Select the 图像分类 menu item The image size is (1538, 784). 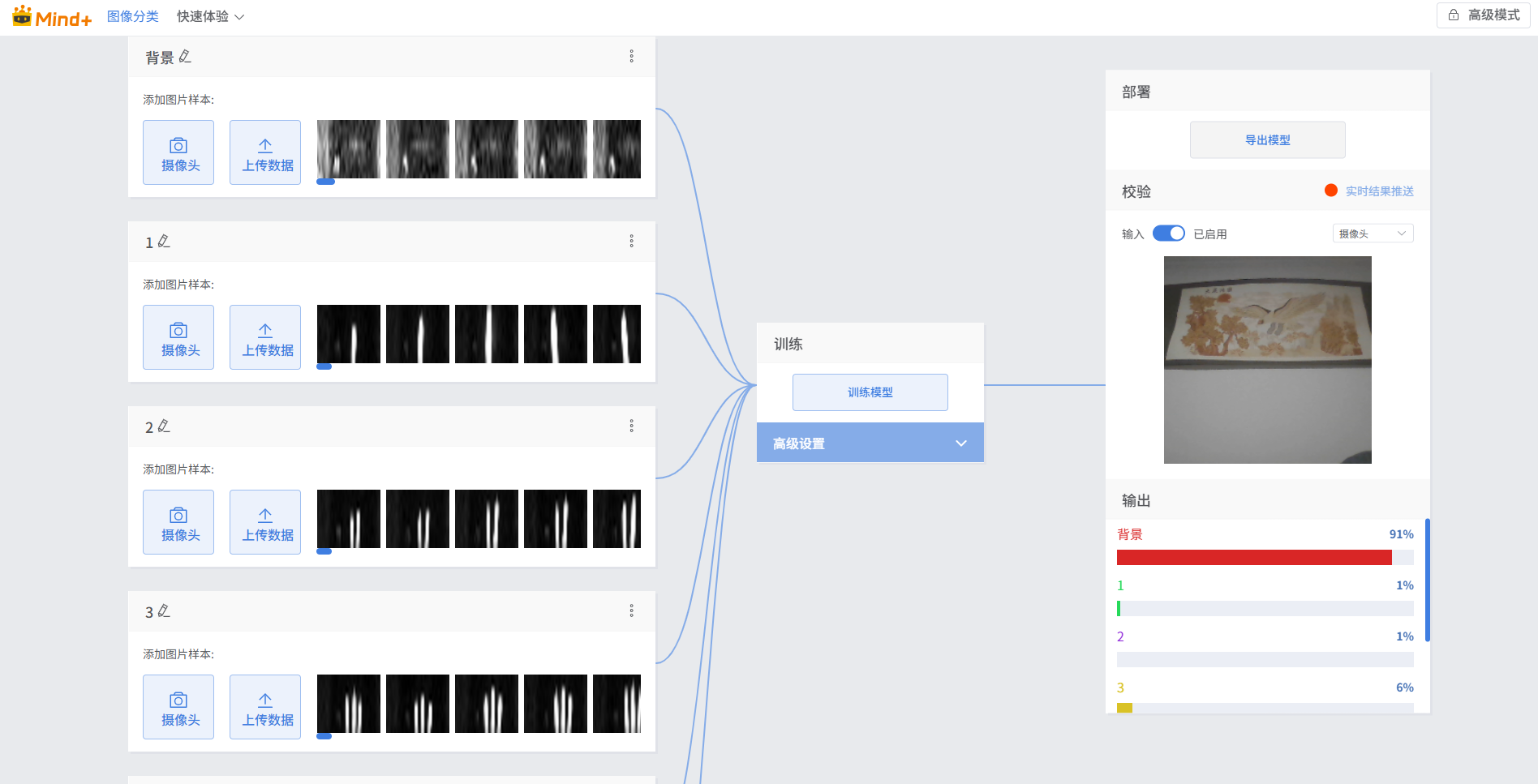133,16
